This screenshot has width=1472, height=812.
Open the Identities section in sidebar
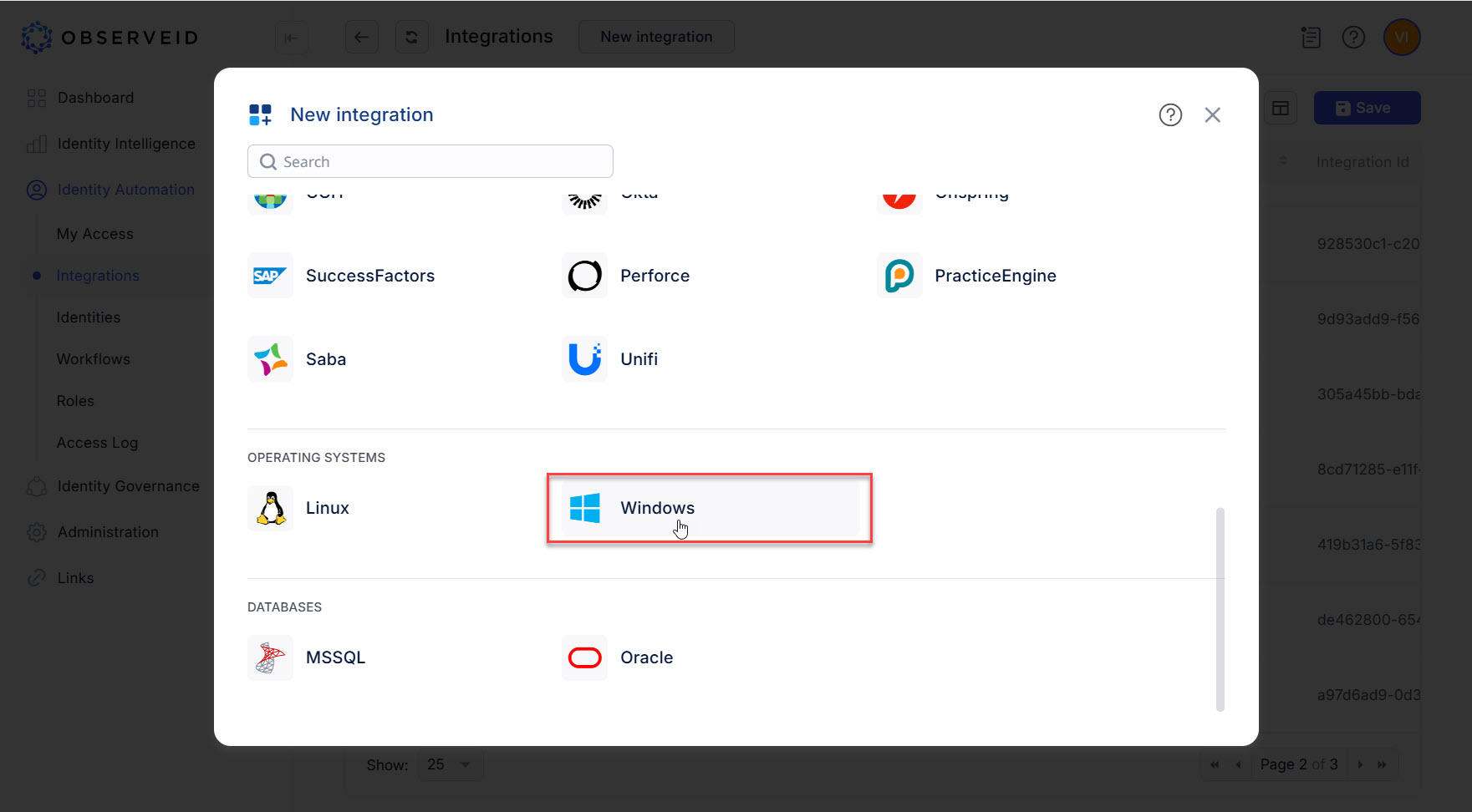tap(89, 317)
